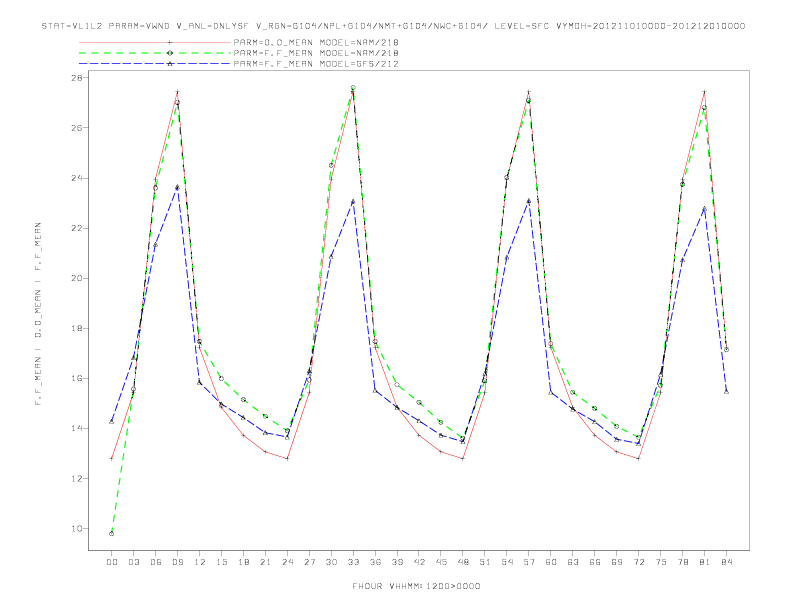Viewport: 792px width, 612px height.
Task: Click y-axis tick label 16
Action: click(x=78, y=378)
